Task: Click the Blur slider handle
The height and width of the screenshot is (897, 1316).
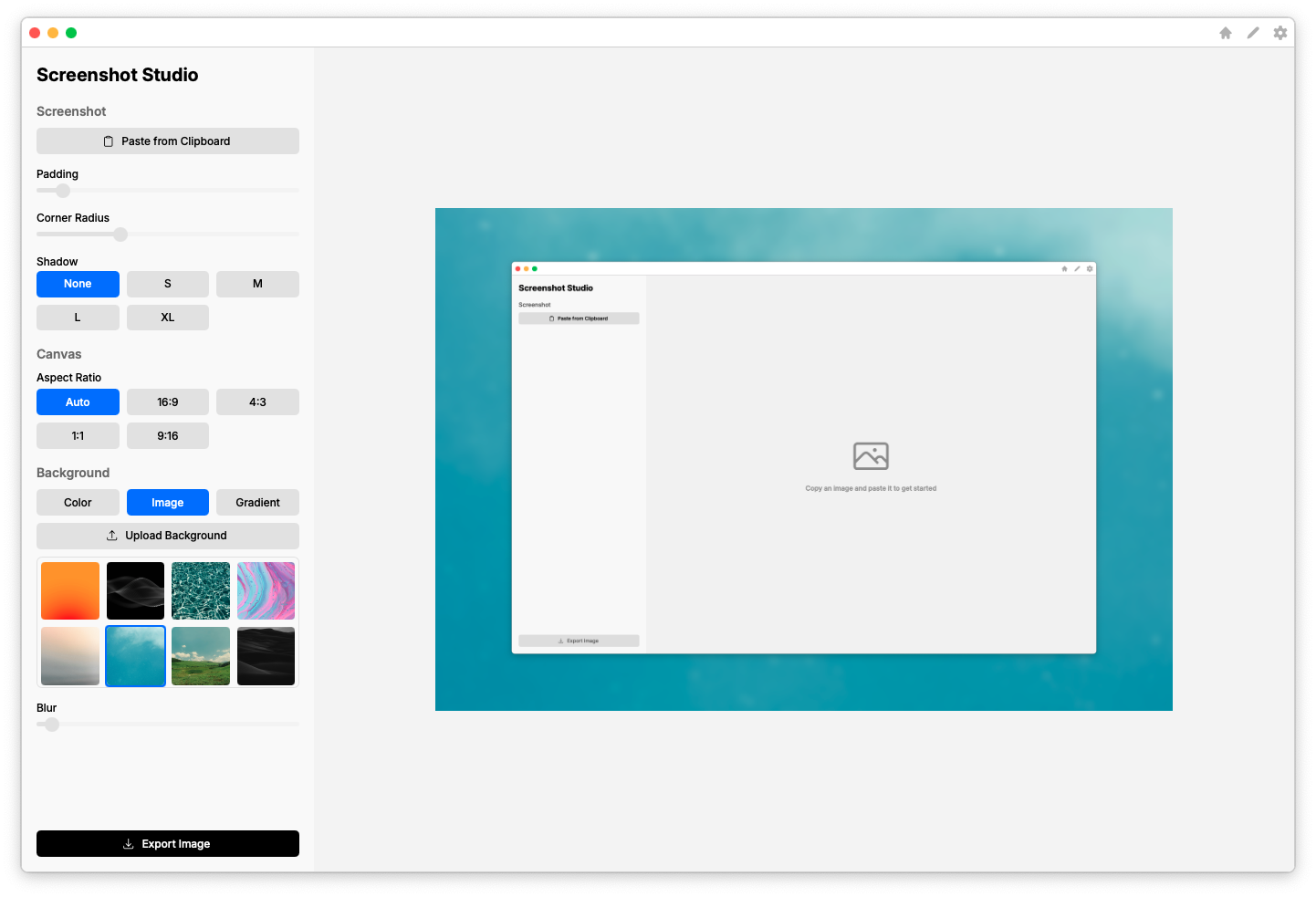Action: click(50, 725)
